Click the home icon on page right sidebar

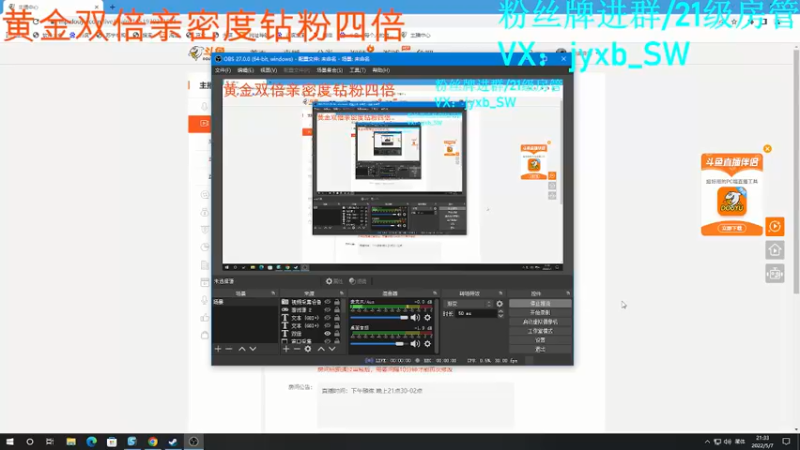click(x=774, y=250)
